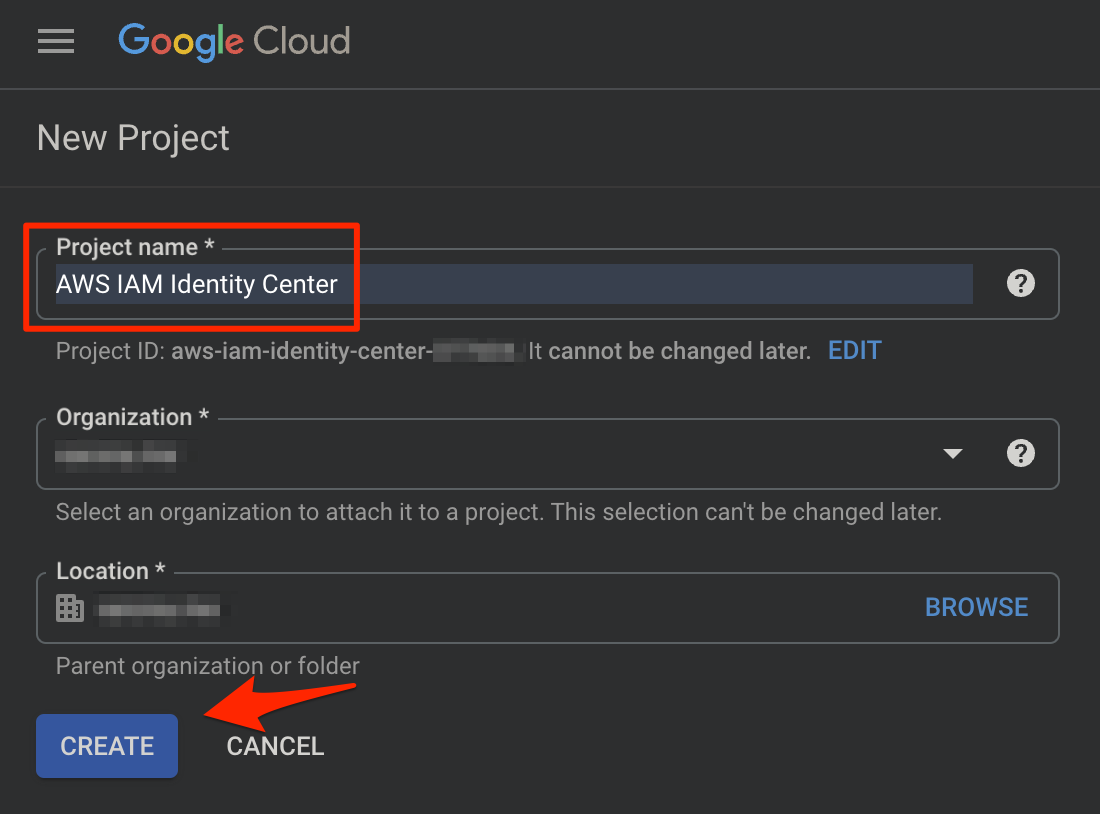Image resolution: width=1100 pixels, height=814 pixels.
Task: Click the 'Parent organization or folder' hint
Action: 208,666
